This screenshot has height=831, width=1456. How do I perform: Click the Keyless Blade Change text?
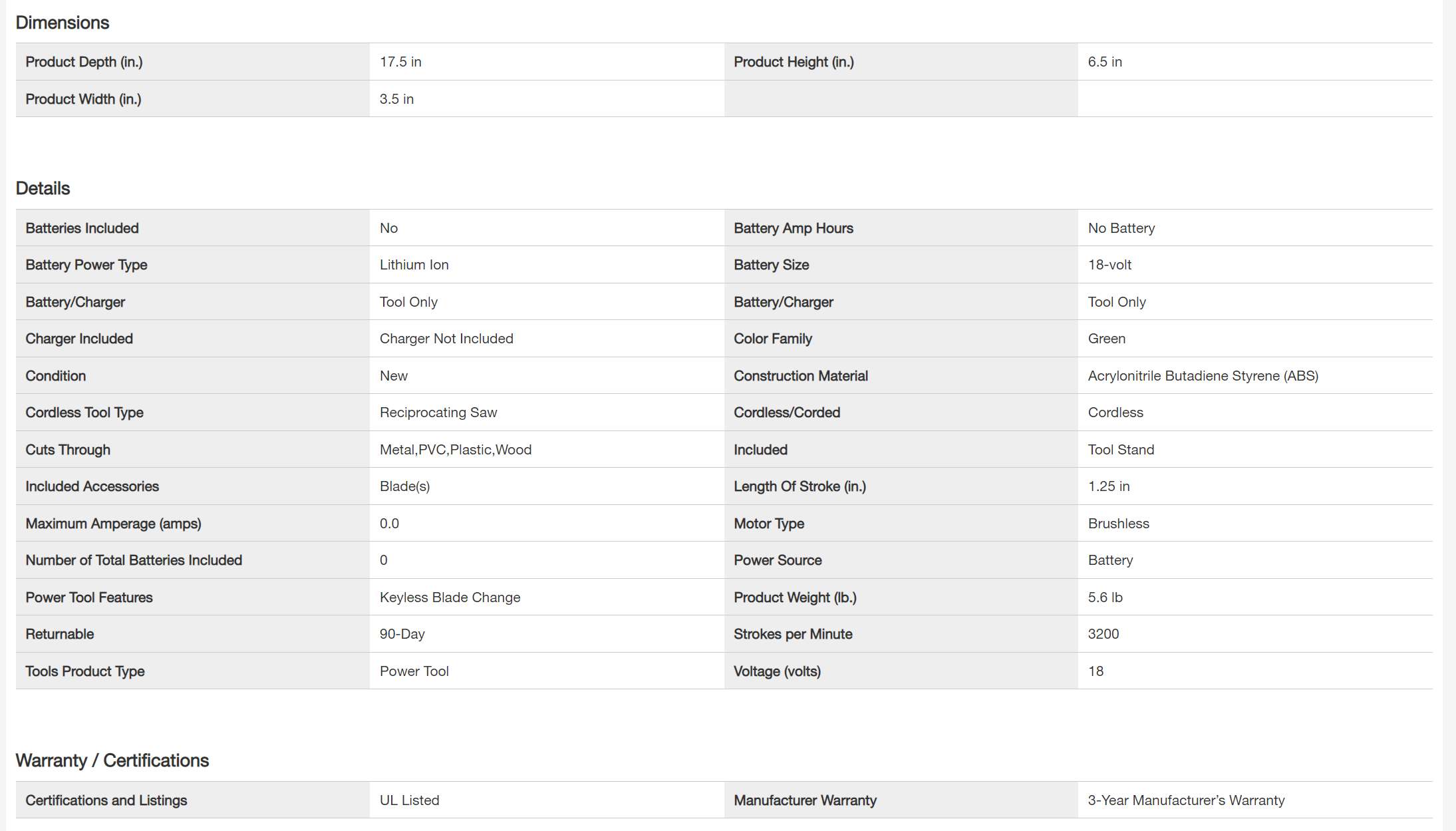450,597
